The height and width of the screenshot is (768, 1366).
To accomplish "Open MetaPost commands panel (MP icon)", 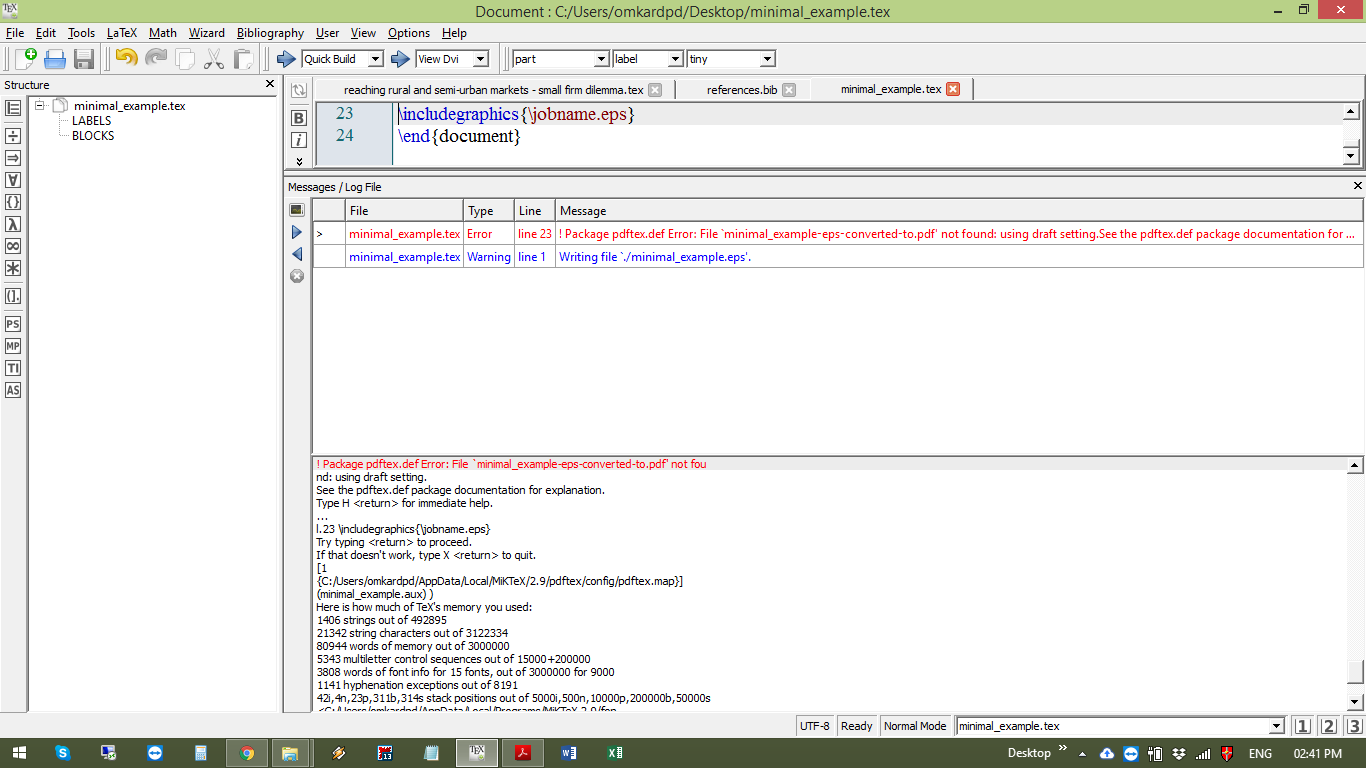I will tap(13, 346).
